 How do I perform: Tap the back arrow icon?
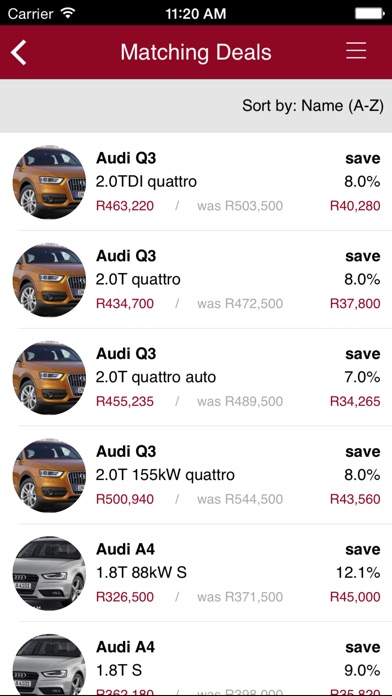(x=19, y=52)
